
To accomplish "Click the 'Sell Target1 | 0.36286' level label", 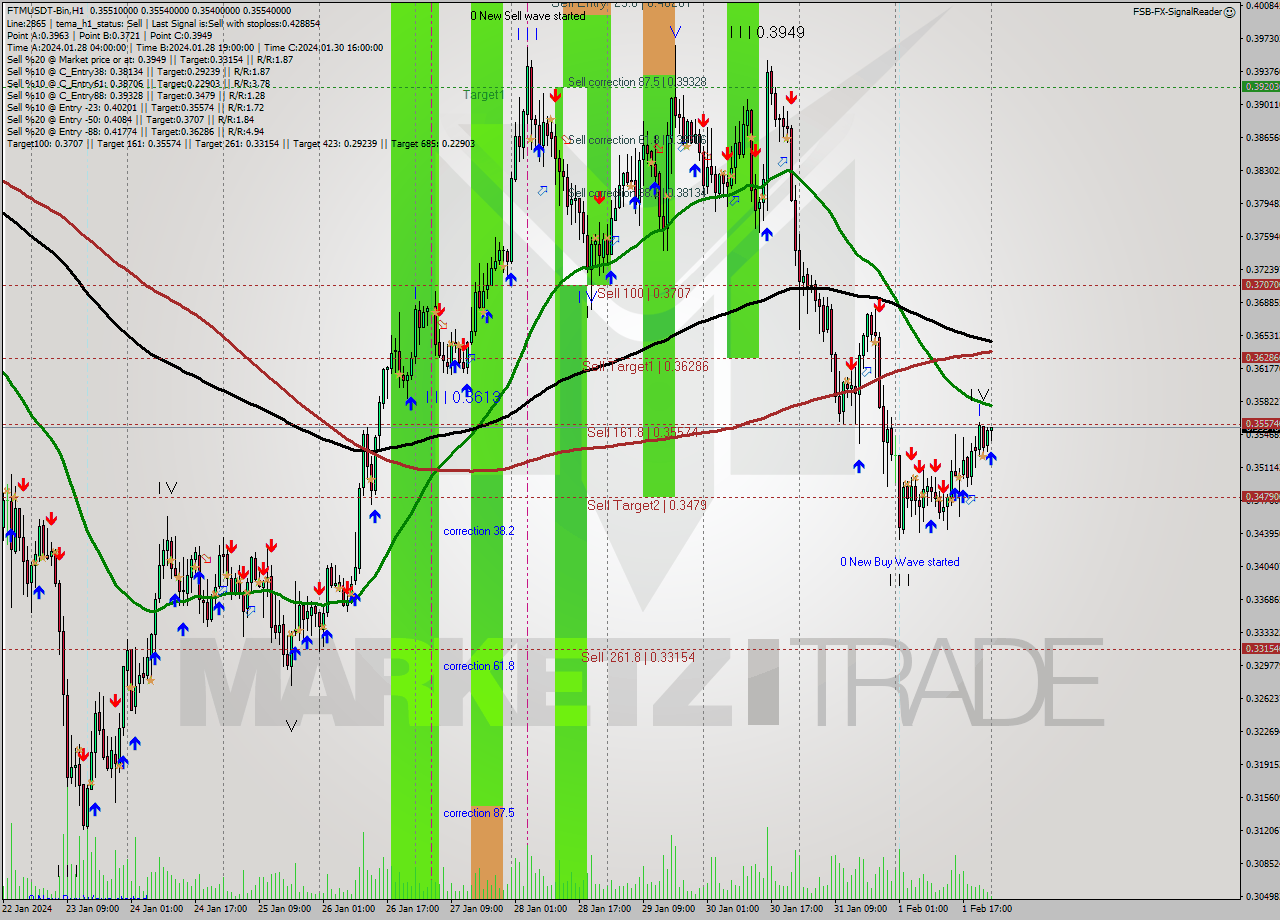I will point(645,367).
